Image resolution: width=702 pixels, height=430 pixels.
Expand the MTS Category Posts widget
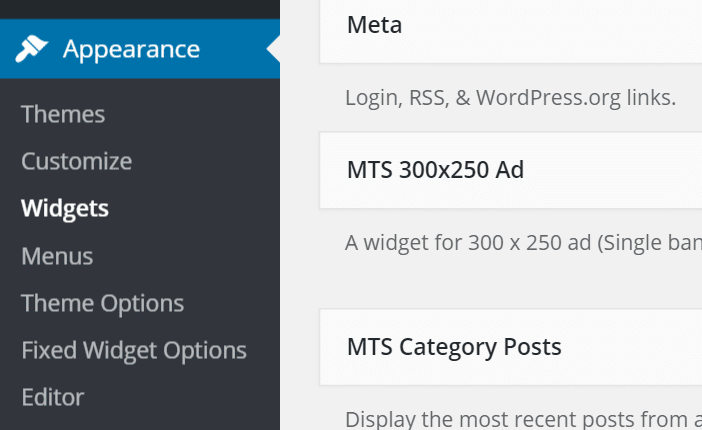point(511,347)
